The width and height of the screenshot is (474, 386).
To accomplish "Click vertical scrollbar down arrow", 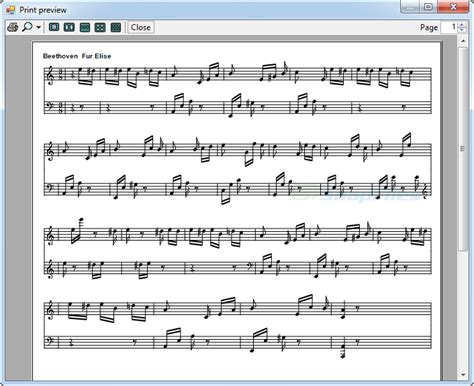I will (x=463, y=375).
